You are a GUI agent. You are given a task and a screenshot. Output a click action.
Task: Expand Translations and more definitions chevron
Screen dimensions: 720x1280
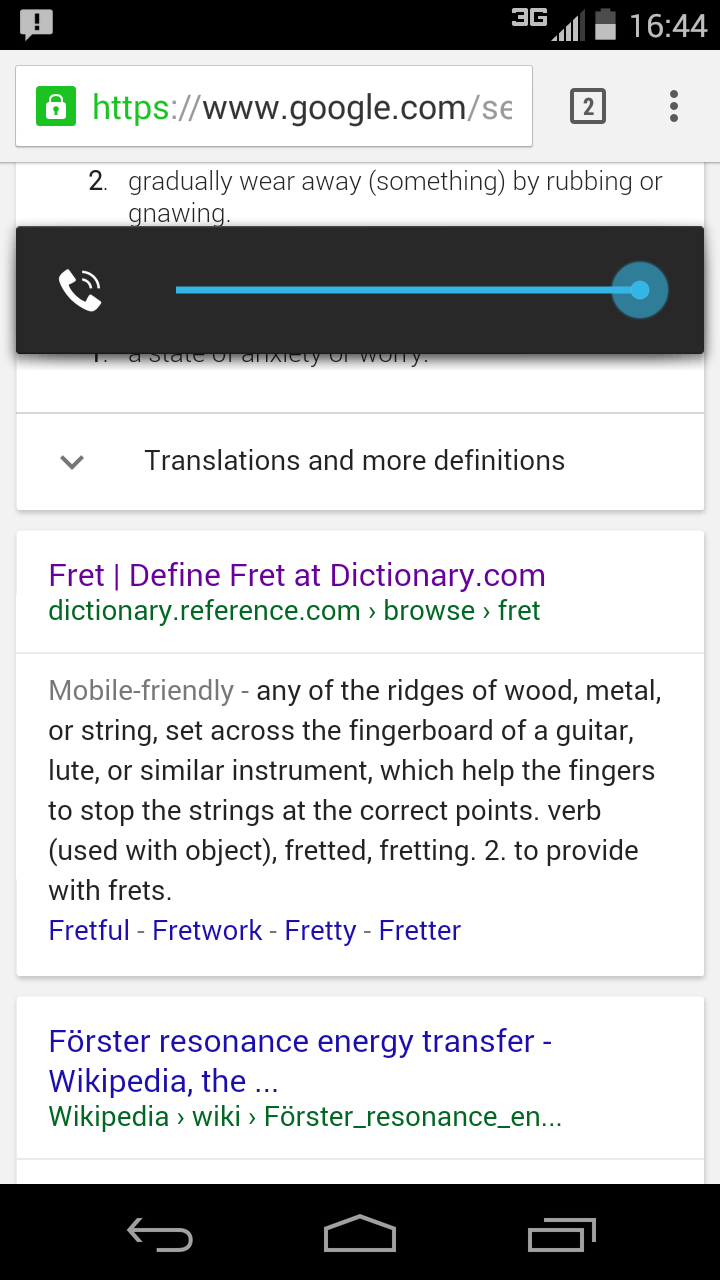[72, 462]
